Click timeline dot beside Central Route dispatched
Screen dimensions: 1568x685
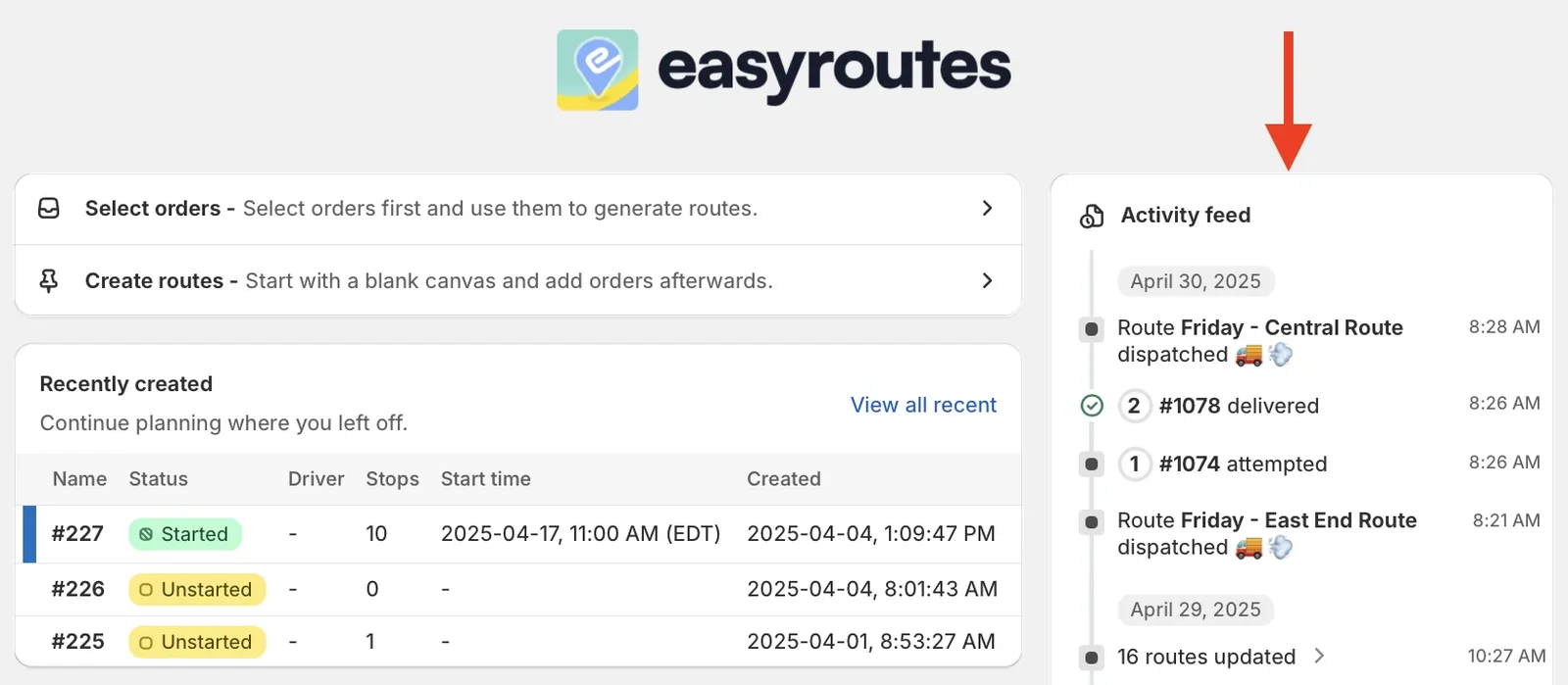coord(1092,329)
